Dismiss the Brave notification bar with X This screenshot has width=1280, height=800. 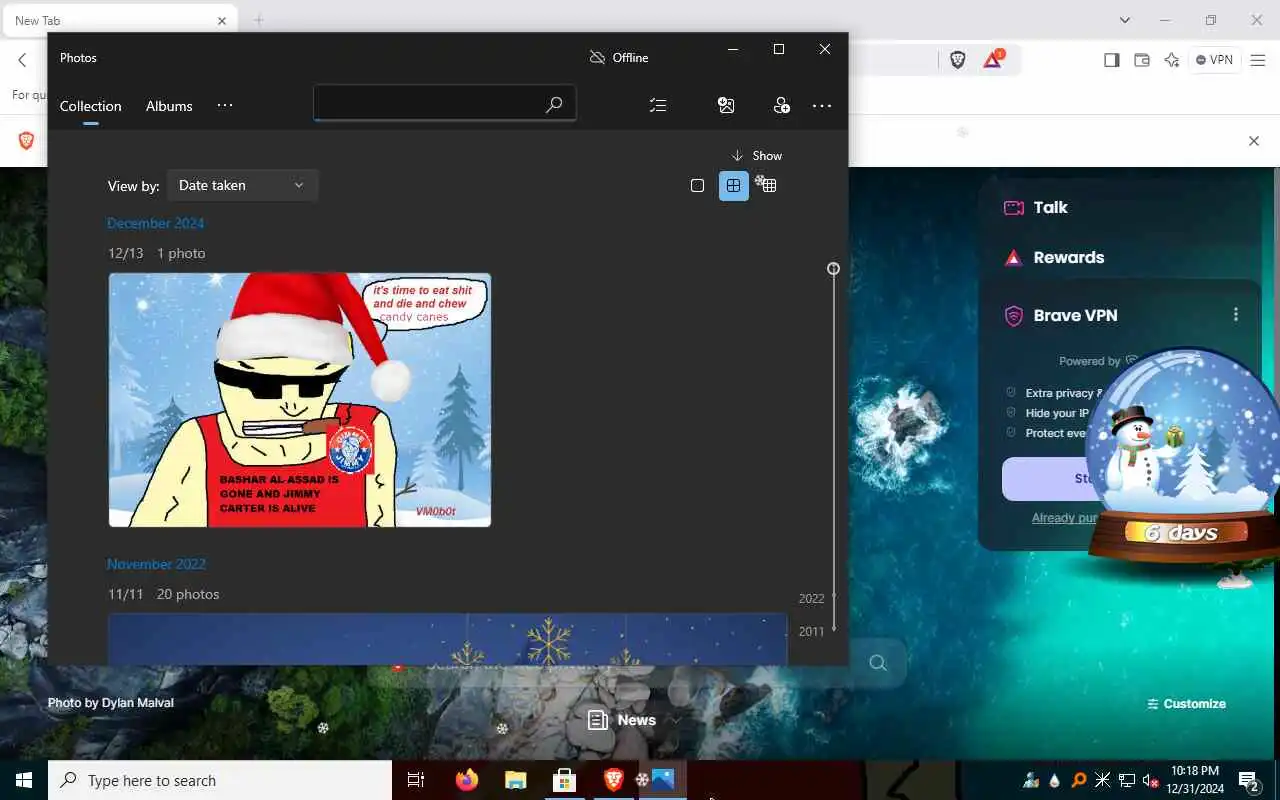pos(1254,141)
